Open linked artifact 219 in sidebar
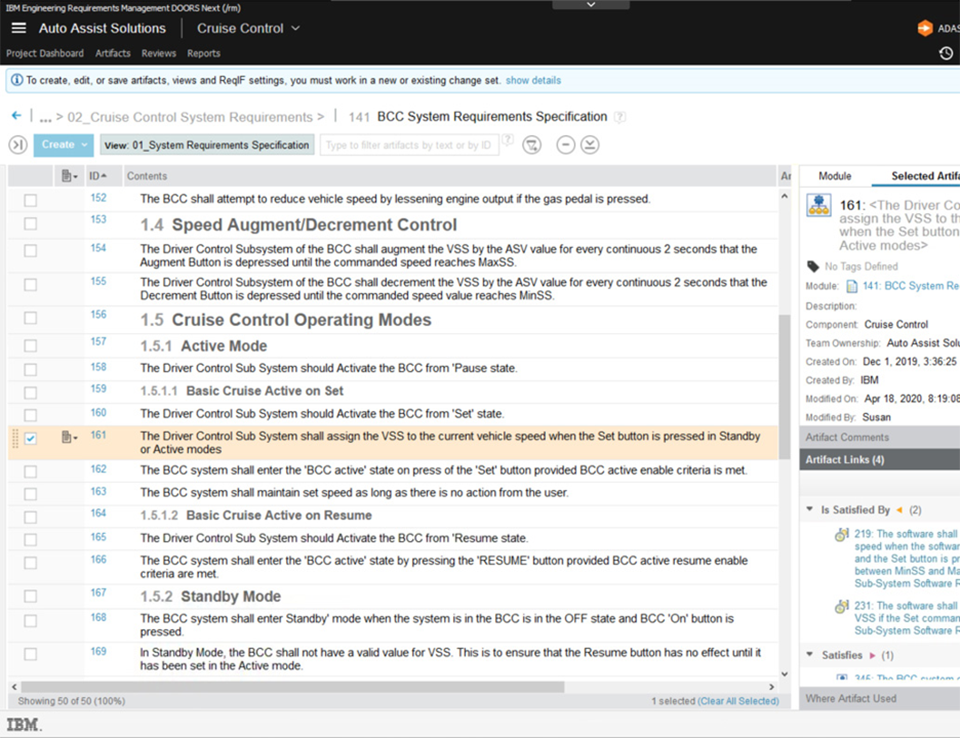Screen dimensions: 960x738 click(906, 558)
